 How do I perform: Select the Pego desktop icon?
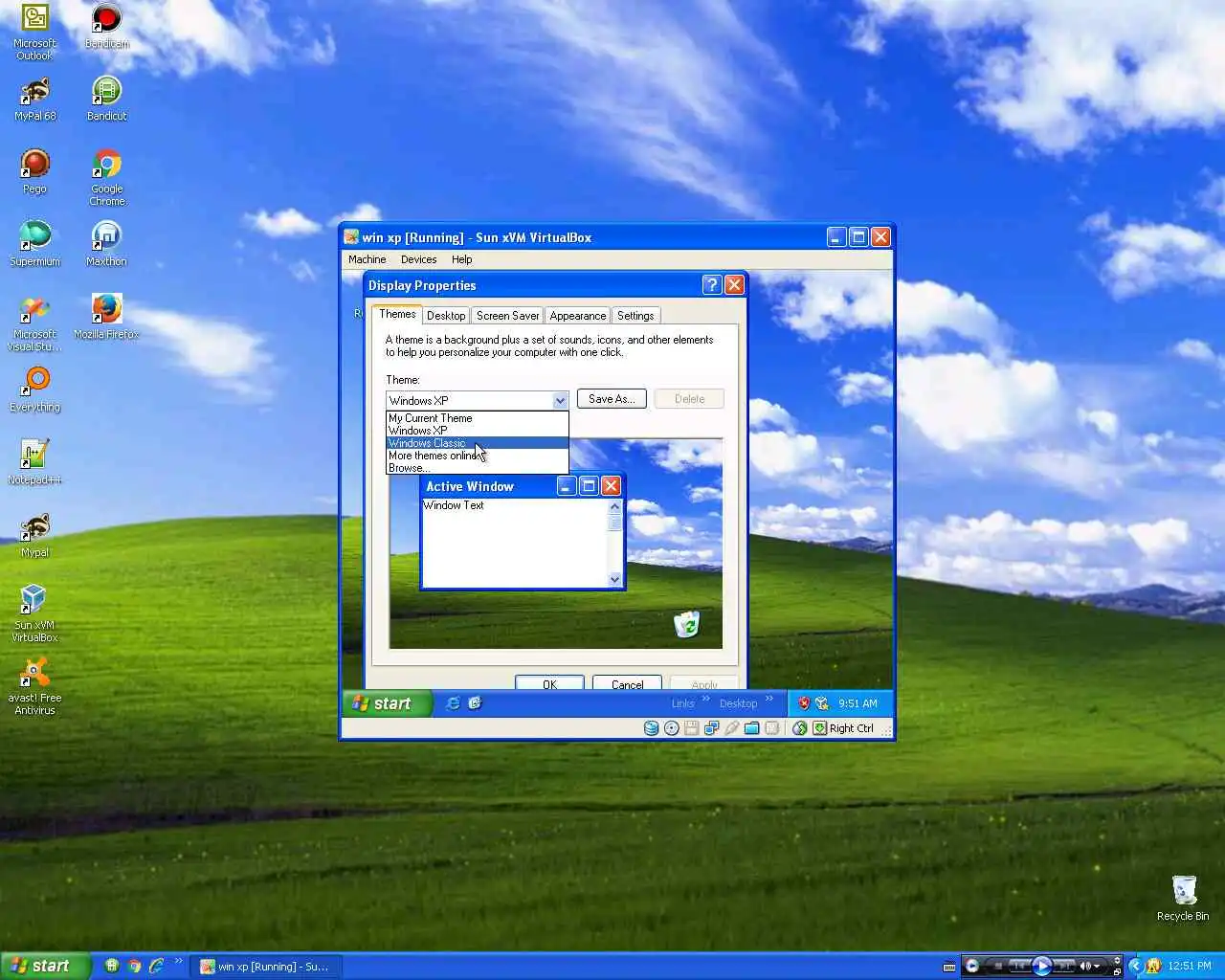tap(34, 172)
